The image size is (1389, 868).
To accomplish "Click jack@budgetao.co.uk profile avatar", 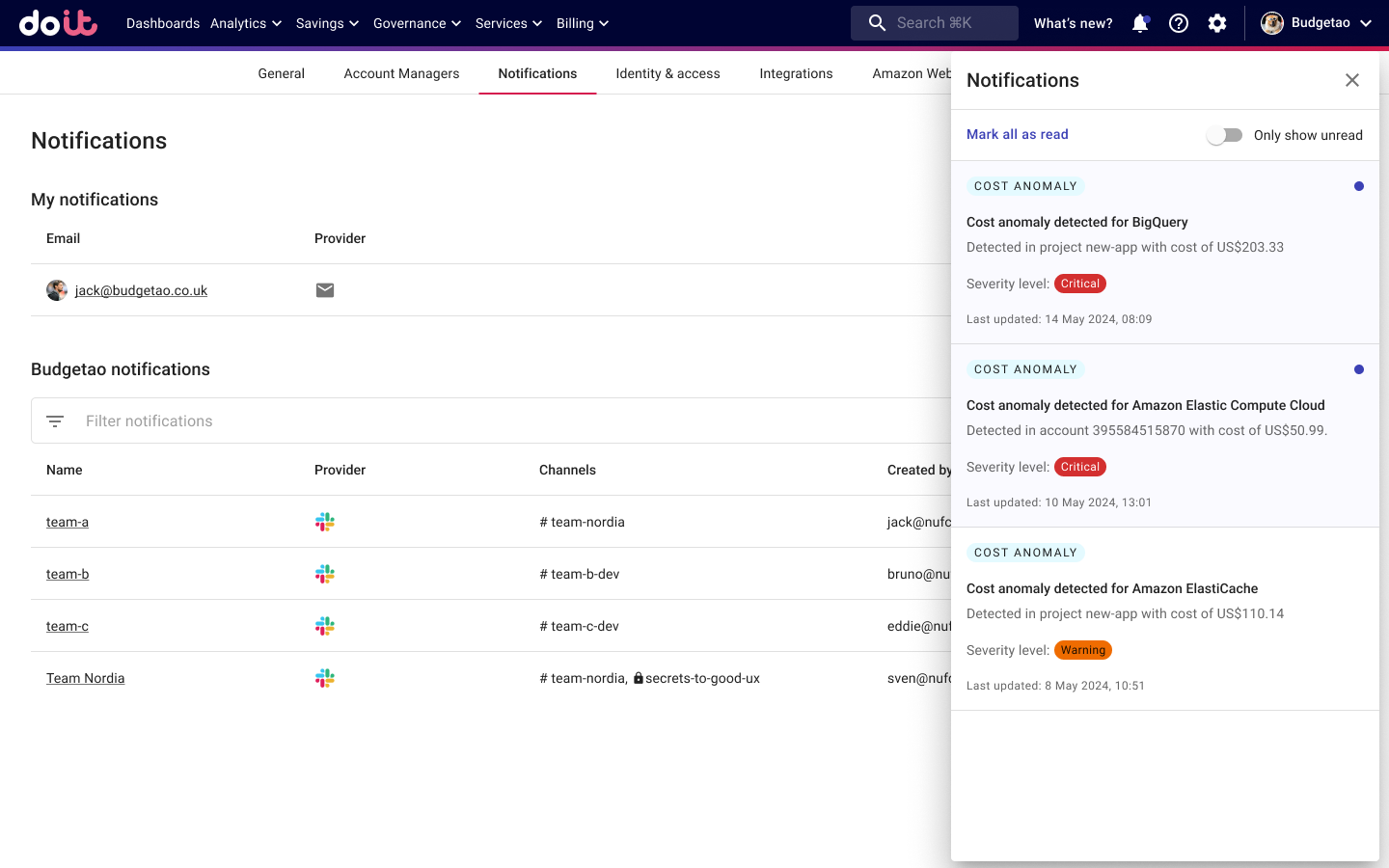I will [57, 290].
